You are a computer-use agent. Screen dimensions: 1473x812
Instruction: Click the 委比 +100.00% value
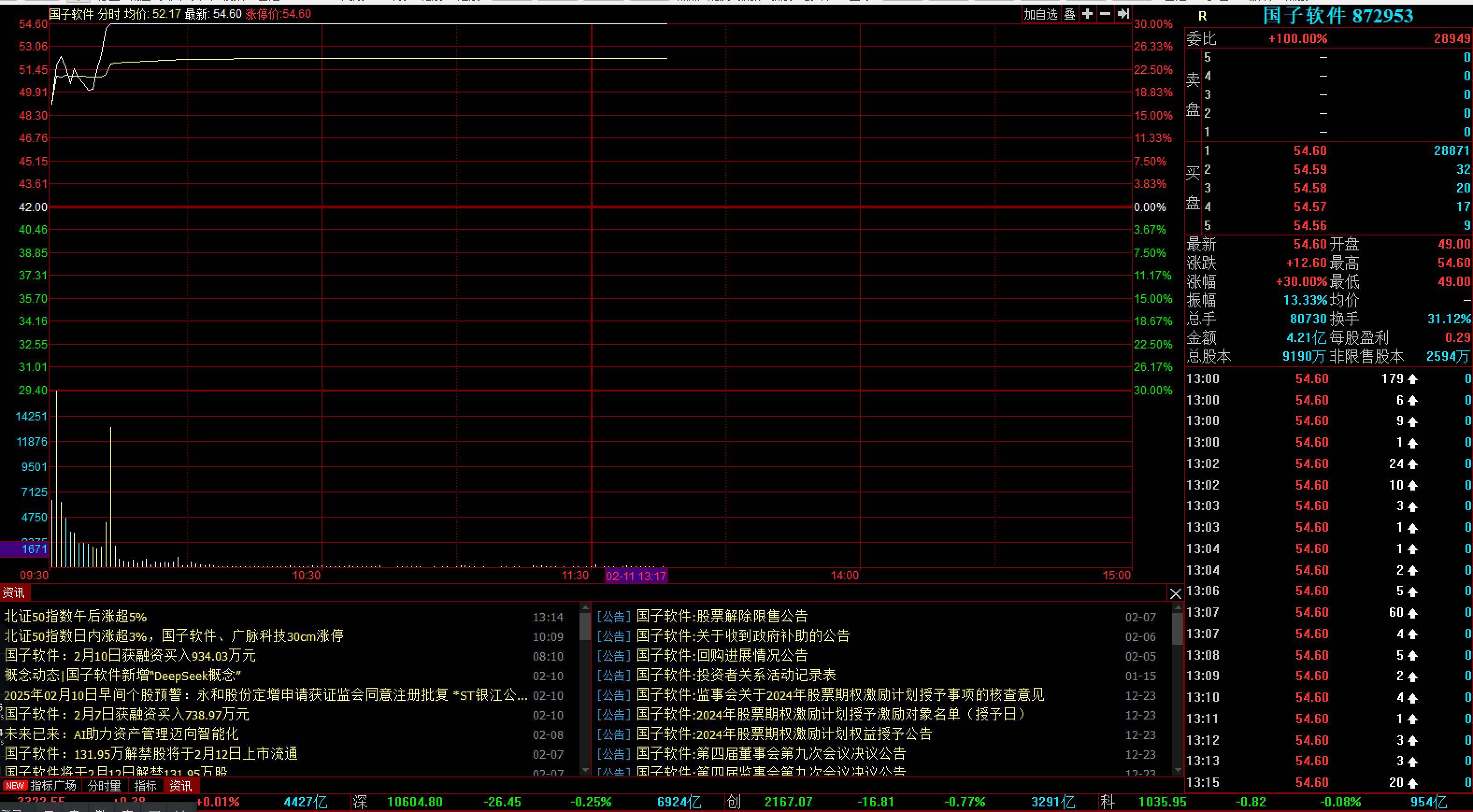click(x=1297, y=39)
